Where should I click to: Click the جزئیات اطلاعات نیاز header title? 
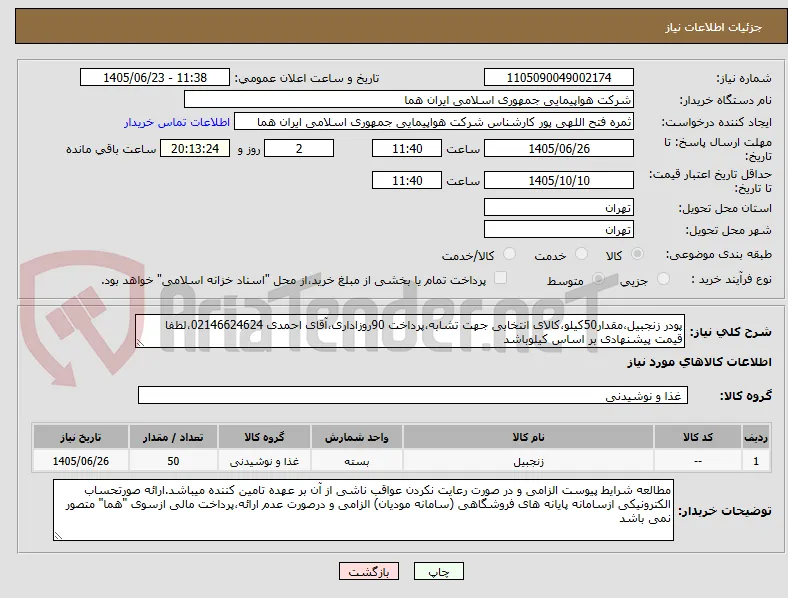(x=714, y=27)
